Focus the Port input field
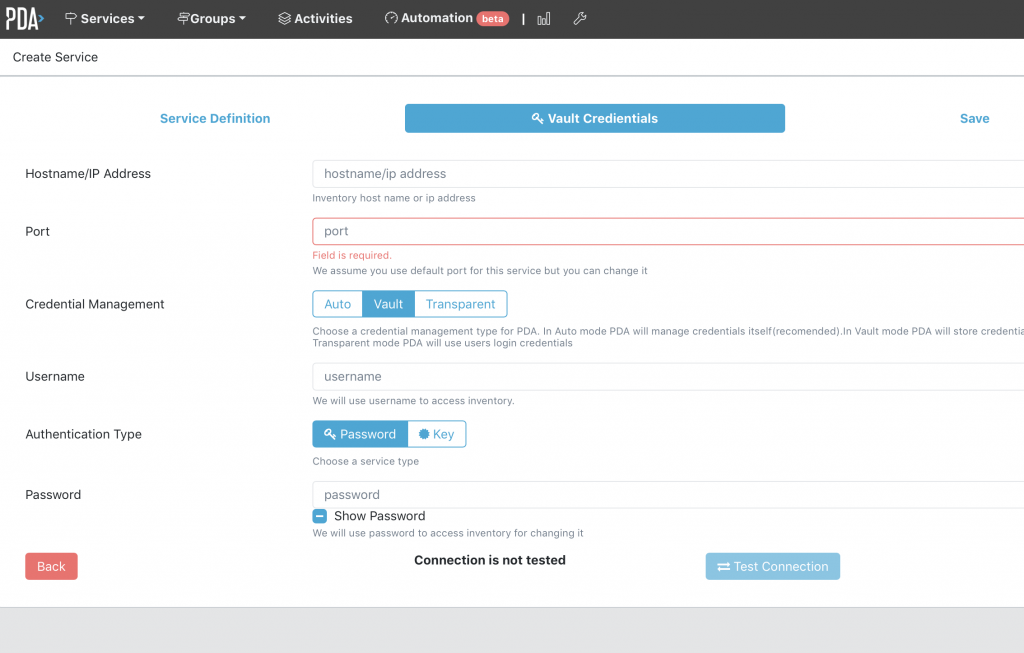Screen dimensions: 1024x653 pos(668,231)
